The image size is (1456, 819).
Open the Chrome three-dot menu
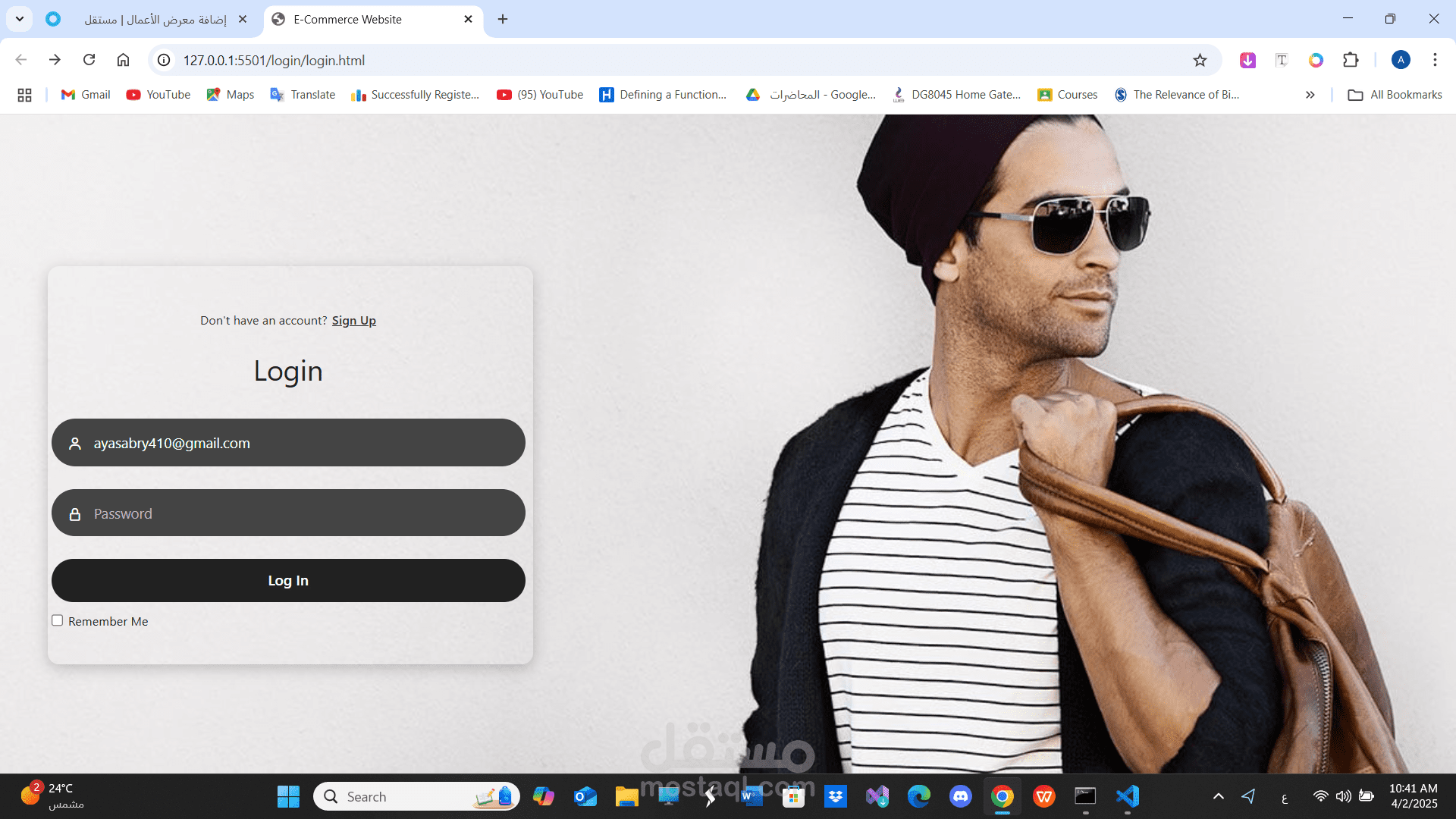pyautogui.click(x=1435, y=60)
